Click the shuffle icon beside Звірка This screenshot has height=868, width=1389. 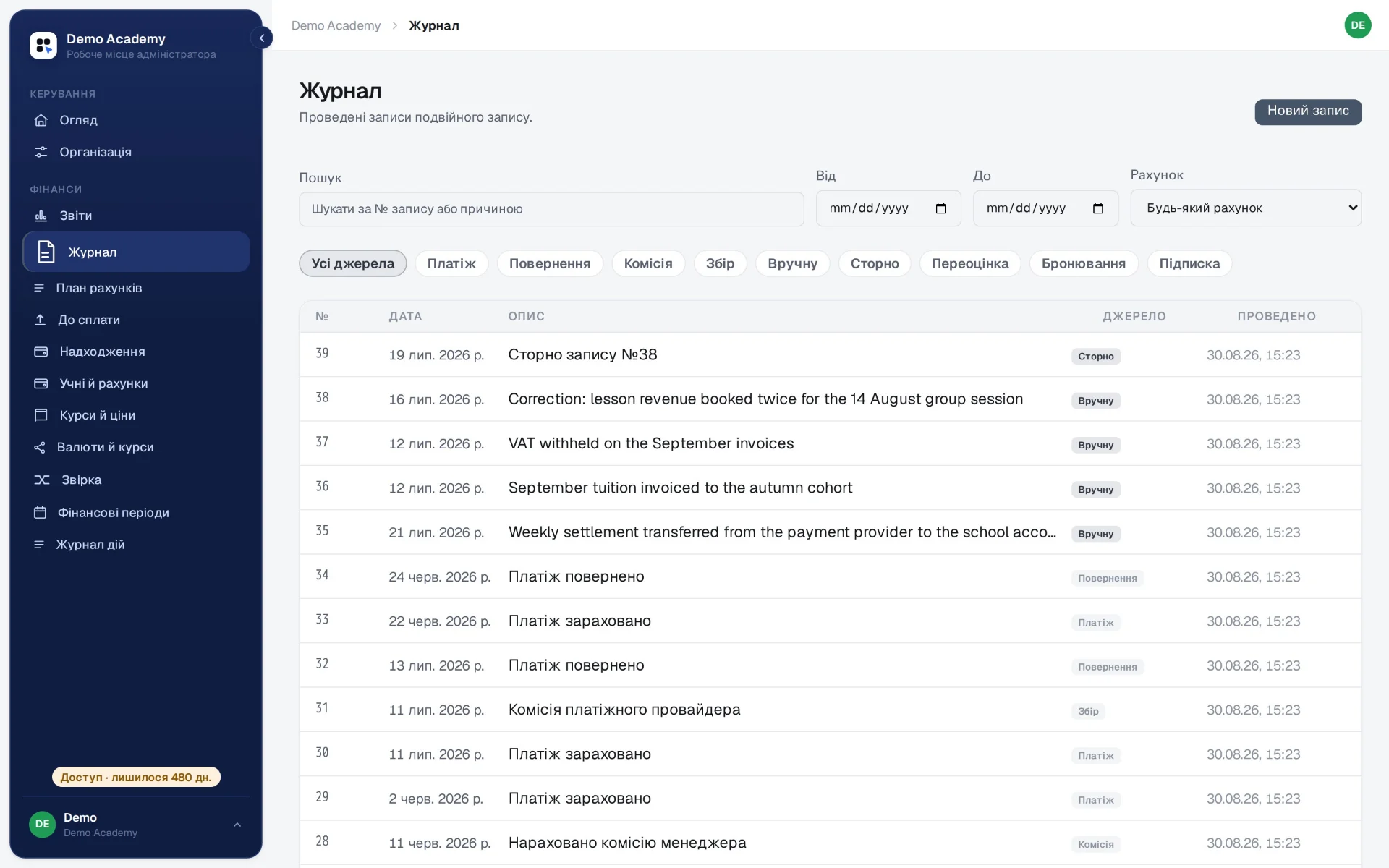click(x=42, y=480)
